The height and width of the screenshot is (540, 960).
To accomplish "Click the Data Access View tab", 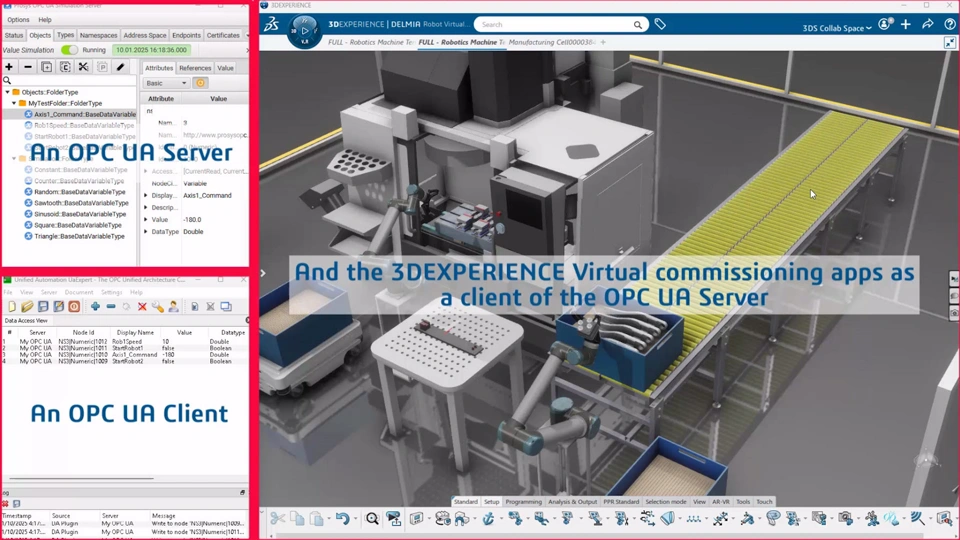I will [x=26, y=320].
